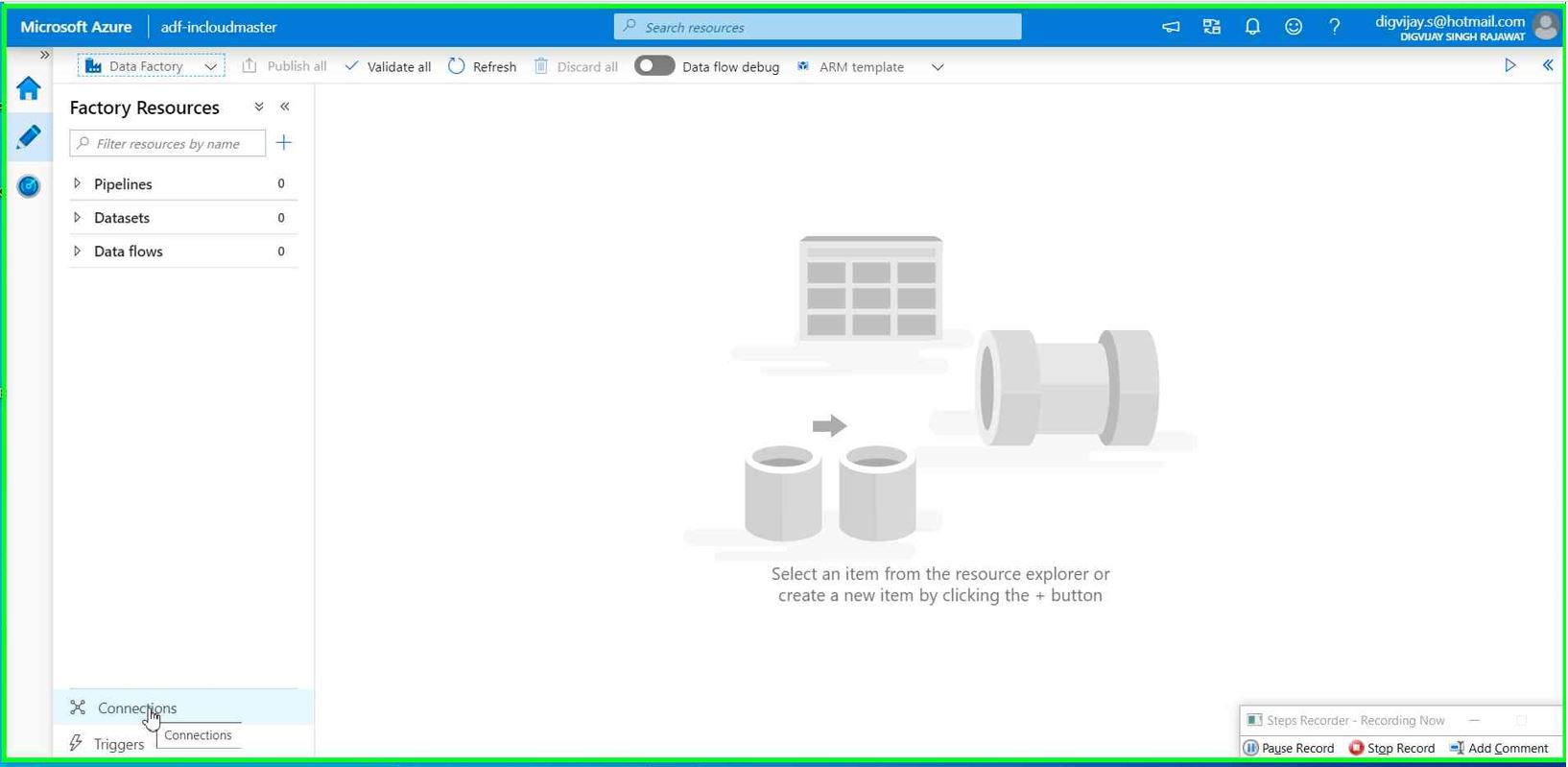Open Connections at panel bottom

(x=183, y=707)
